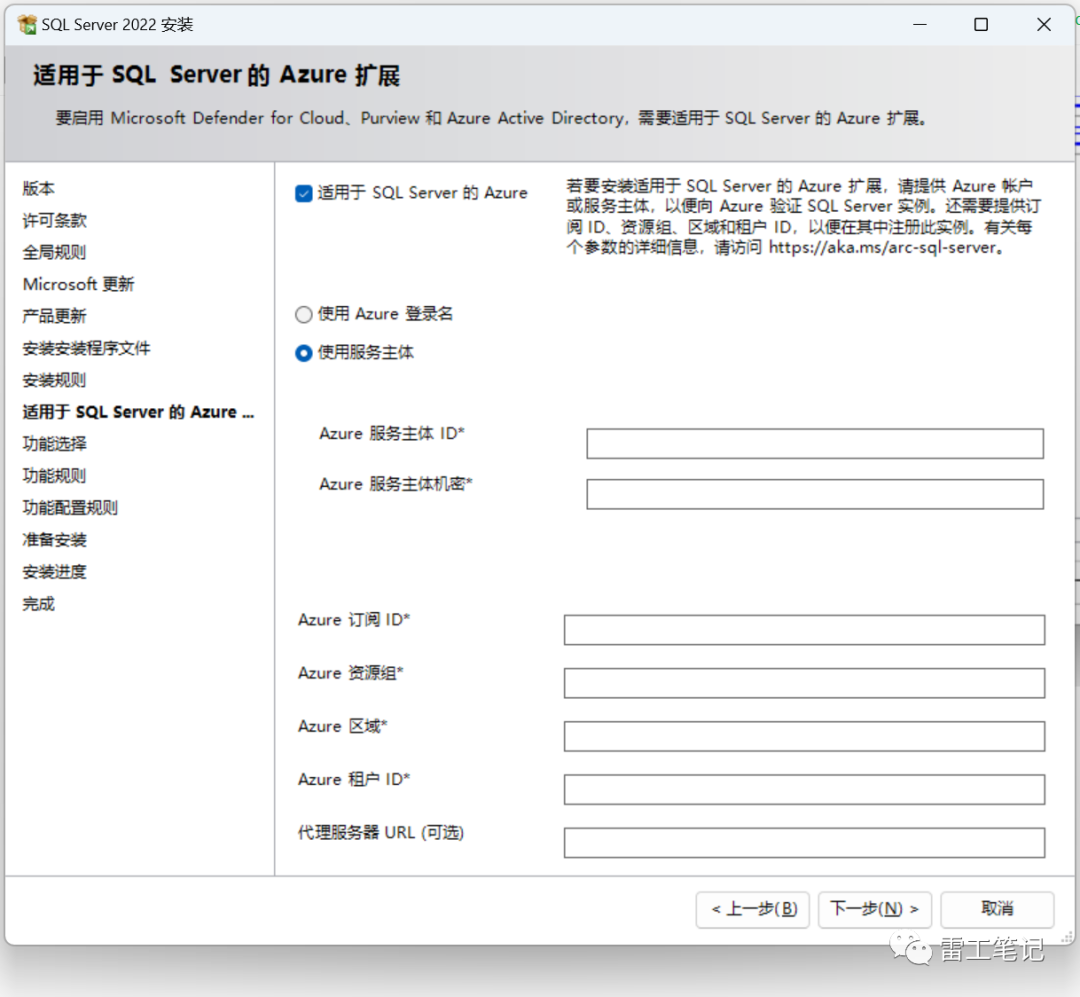This screenshot has height=997, width=1080.
Task: Click the 代理服务器 URL optional field
Action: (x=804, y=843)
